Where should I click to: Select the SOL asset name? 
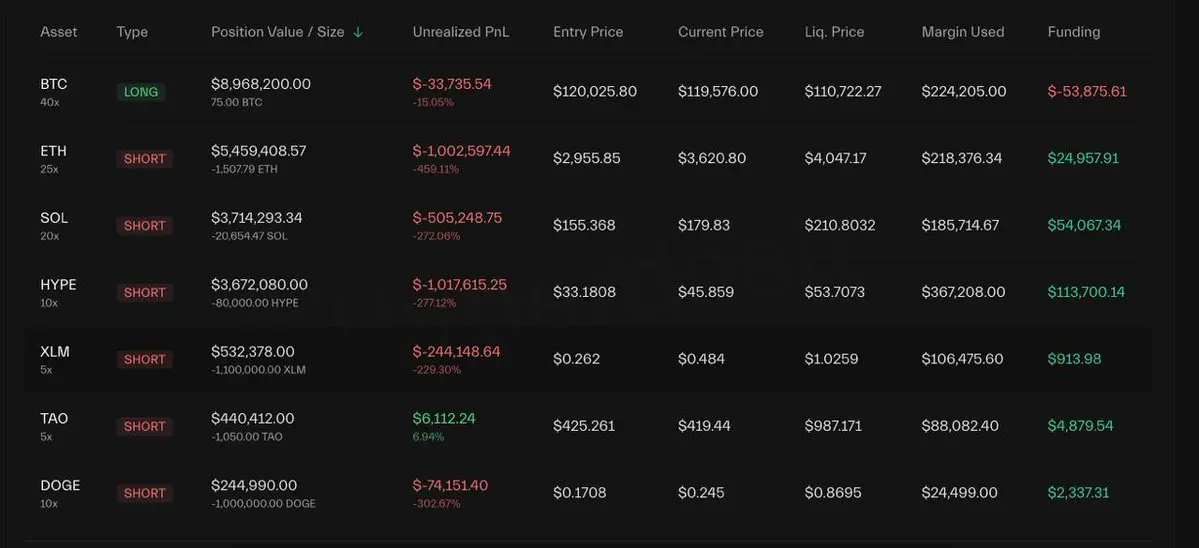click(54, 218)
